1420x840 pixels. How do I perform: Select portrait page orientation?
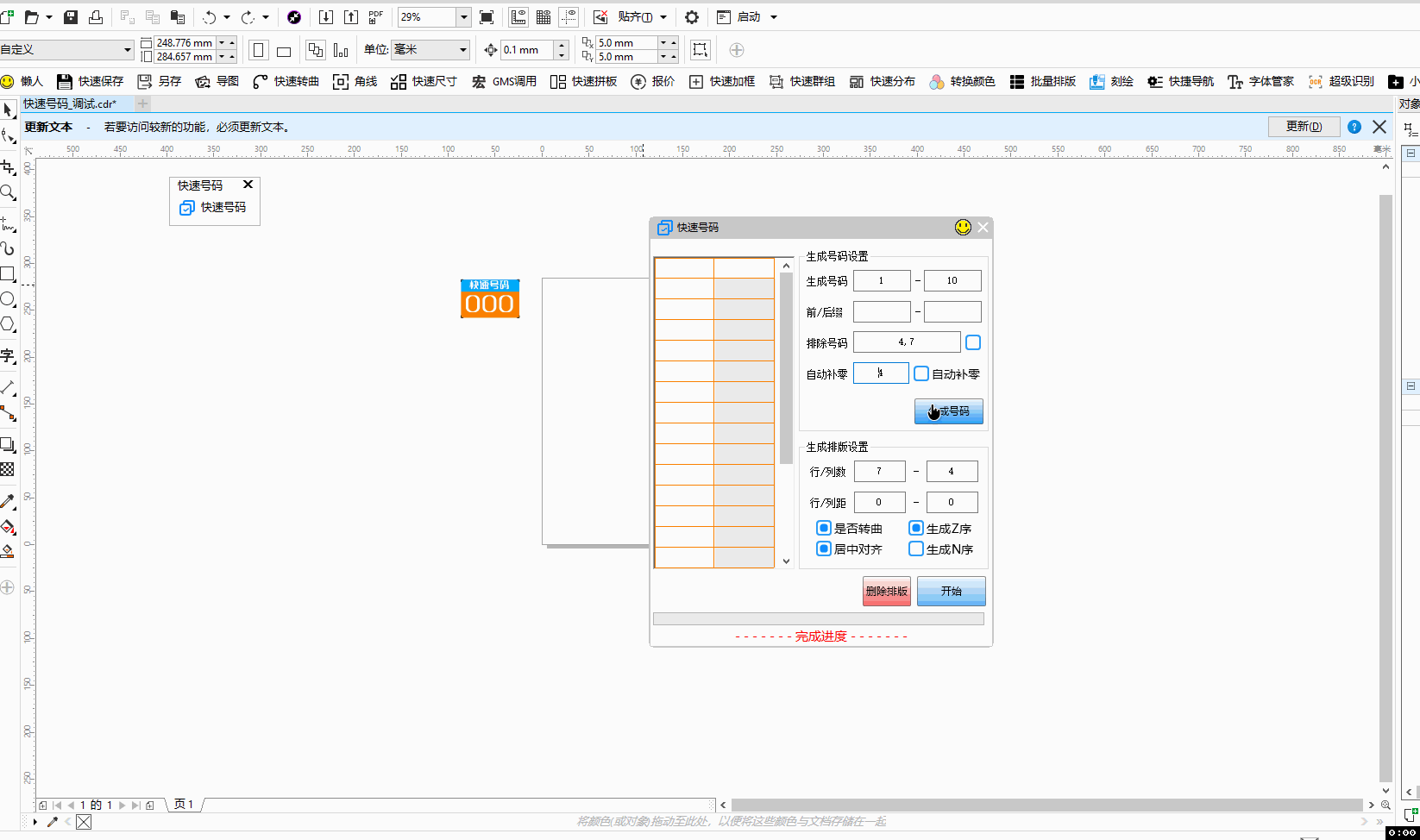pyautogui.click(x=259, y=50)
